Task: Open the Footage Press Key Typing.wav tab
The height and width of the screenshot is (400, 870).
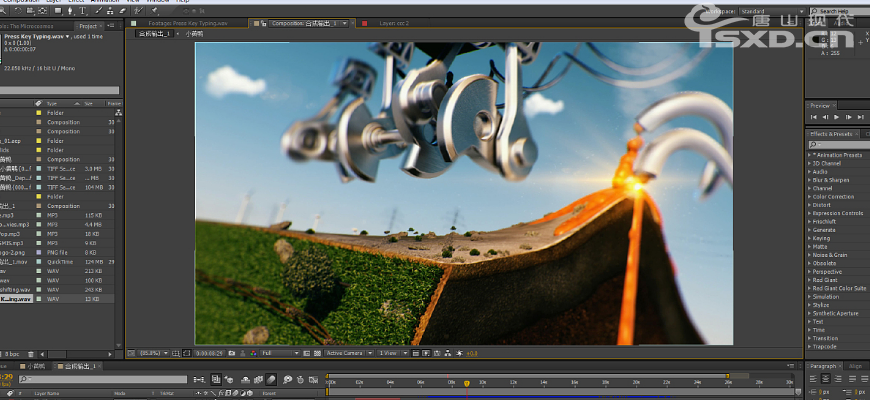Action: click(187, 22)
